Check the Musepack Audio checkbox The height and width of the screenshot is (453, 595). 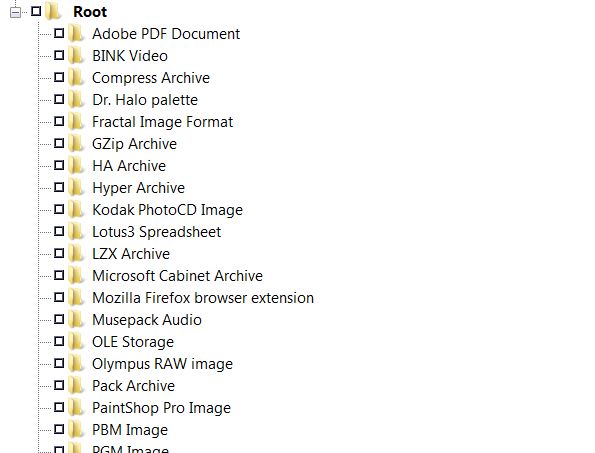point(59,319)
